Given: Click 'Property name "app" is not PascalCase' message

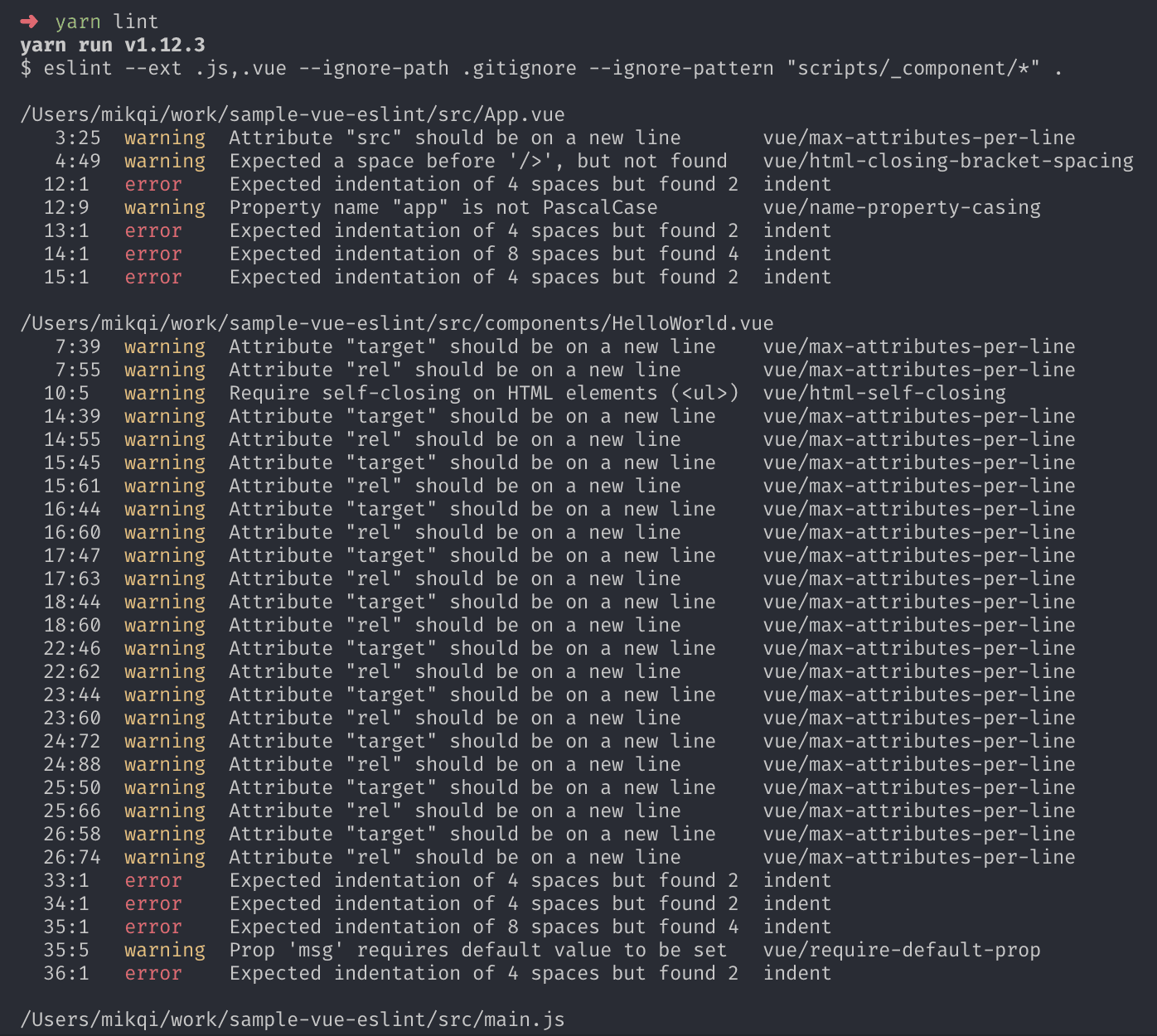Looking at the screenshot, I should [443, 207].
